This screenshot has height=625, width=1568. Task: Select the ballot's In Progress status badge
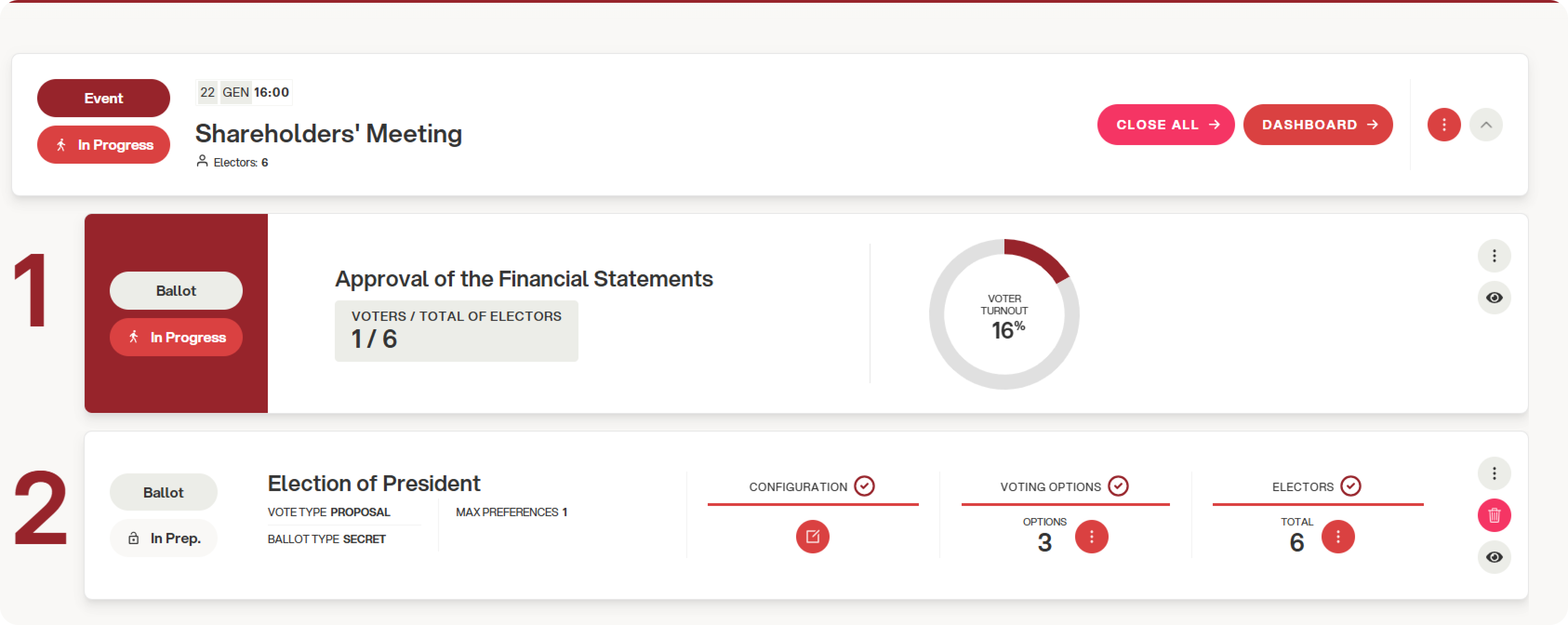point(176,337)
